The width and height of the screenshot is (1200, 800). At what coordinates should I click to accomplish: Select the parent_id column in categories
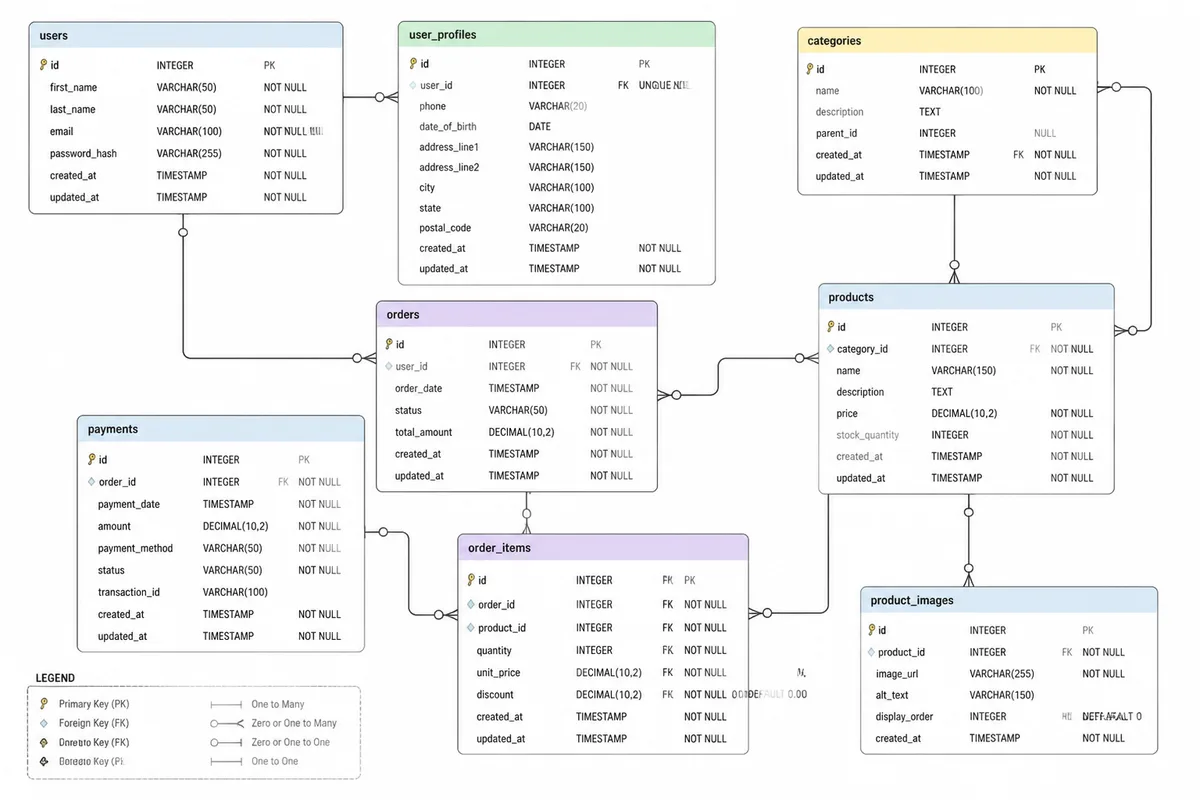point(836,133)
